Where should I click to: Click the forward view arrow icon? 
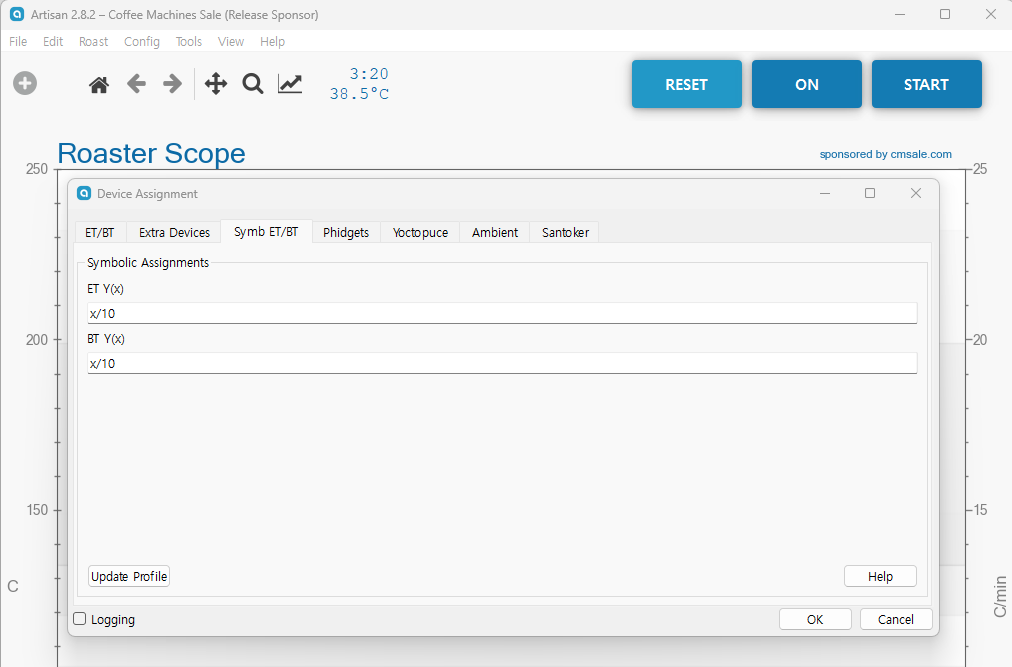click(x=172, y=84)
